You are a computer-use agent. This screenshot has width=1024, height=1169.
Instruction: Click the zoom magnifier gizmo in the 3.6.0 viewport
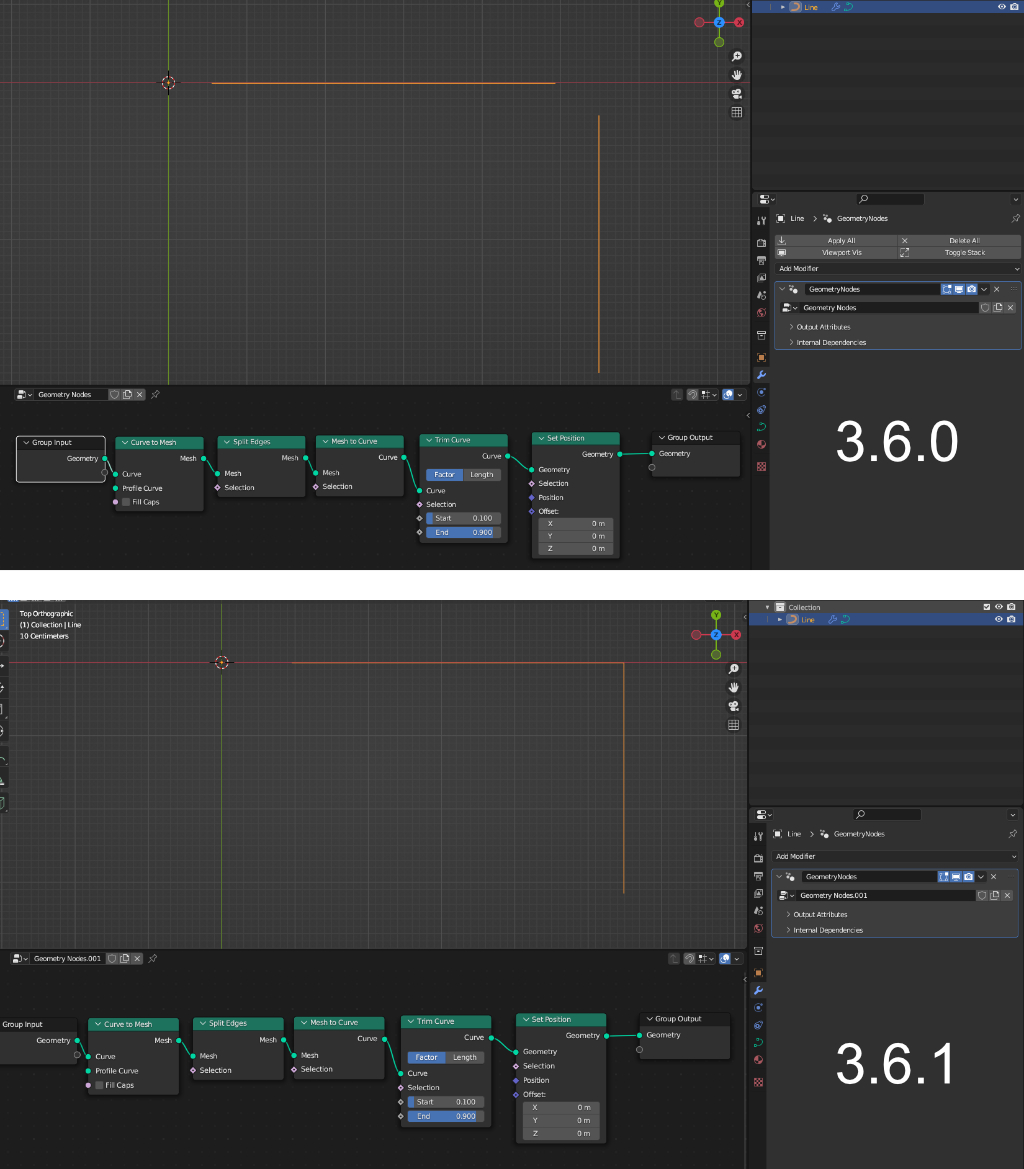(736, 57)
